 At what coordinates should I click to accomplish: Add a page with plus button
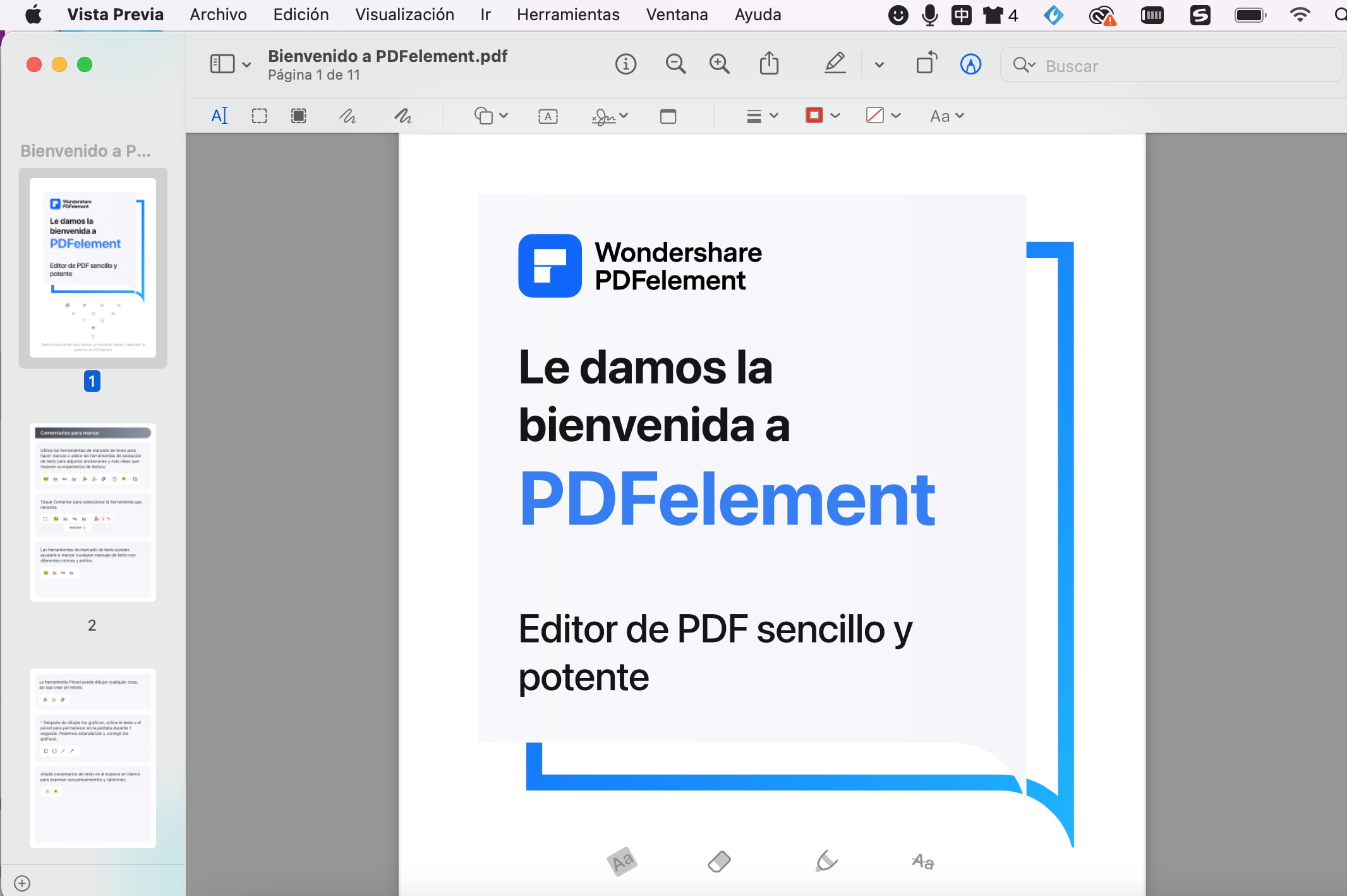pos(22,883)
